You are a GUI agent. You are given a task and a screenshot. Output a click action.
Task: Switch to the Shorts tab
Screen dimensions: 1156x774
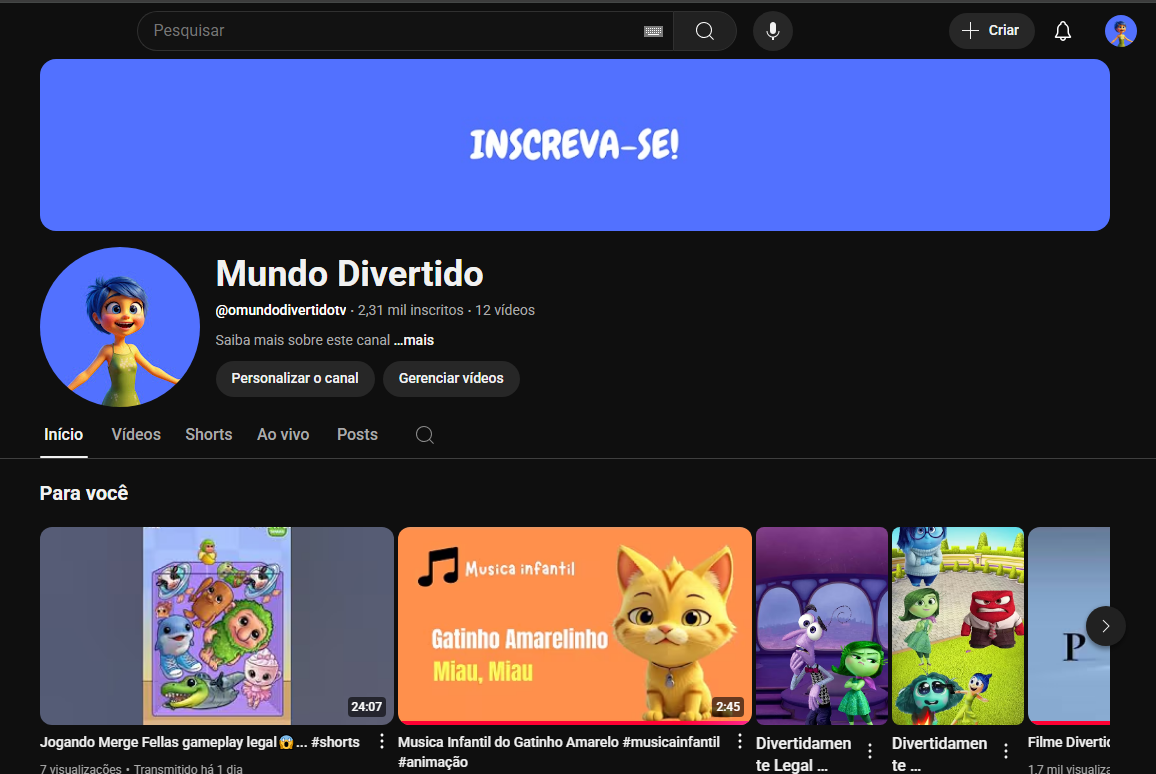(209, 435)
